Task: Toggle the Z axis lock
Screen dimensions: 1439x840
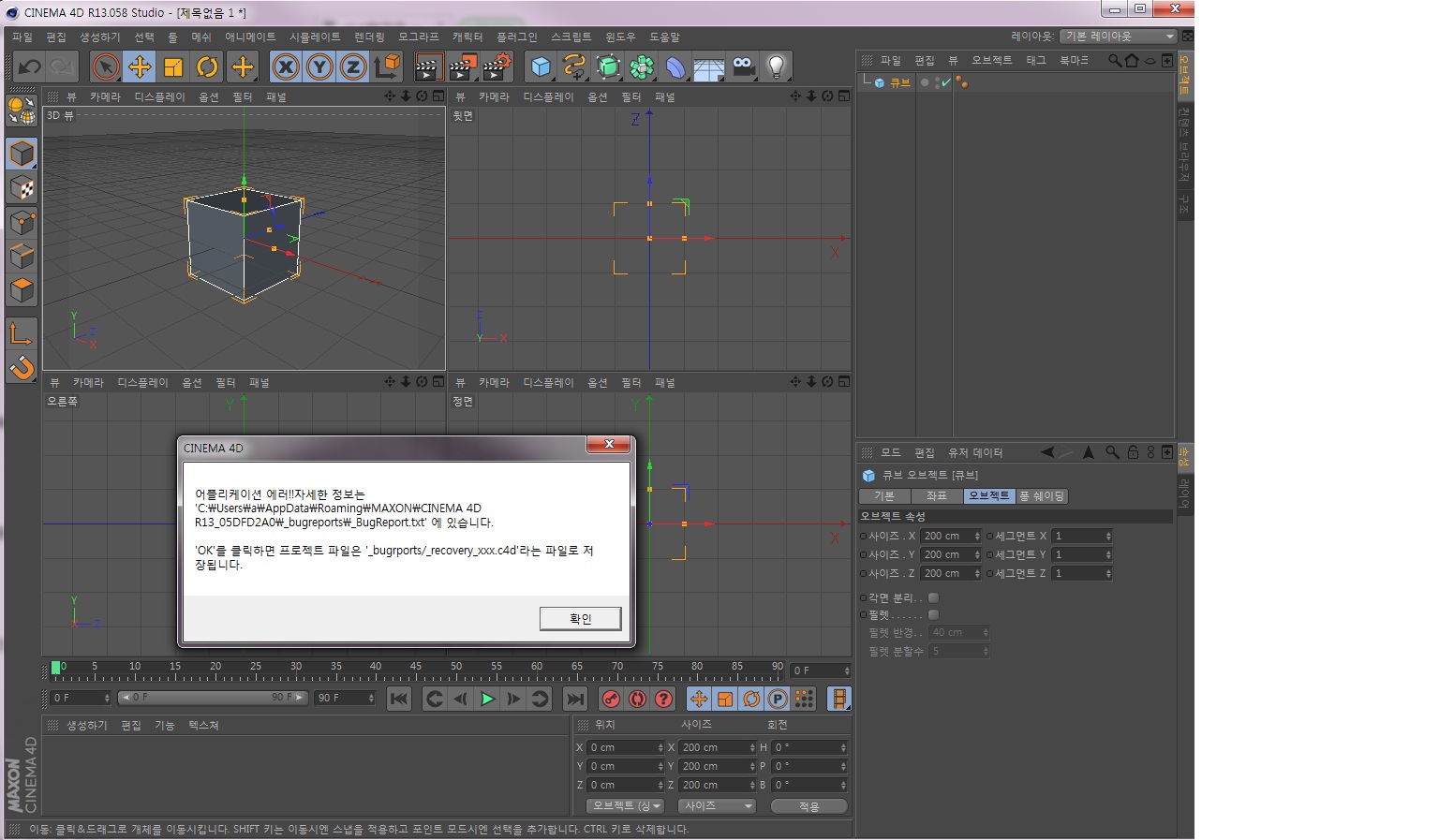Action: tap(353, 66)
